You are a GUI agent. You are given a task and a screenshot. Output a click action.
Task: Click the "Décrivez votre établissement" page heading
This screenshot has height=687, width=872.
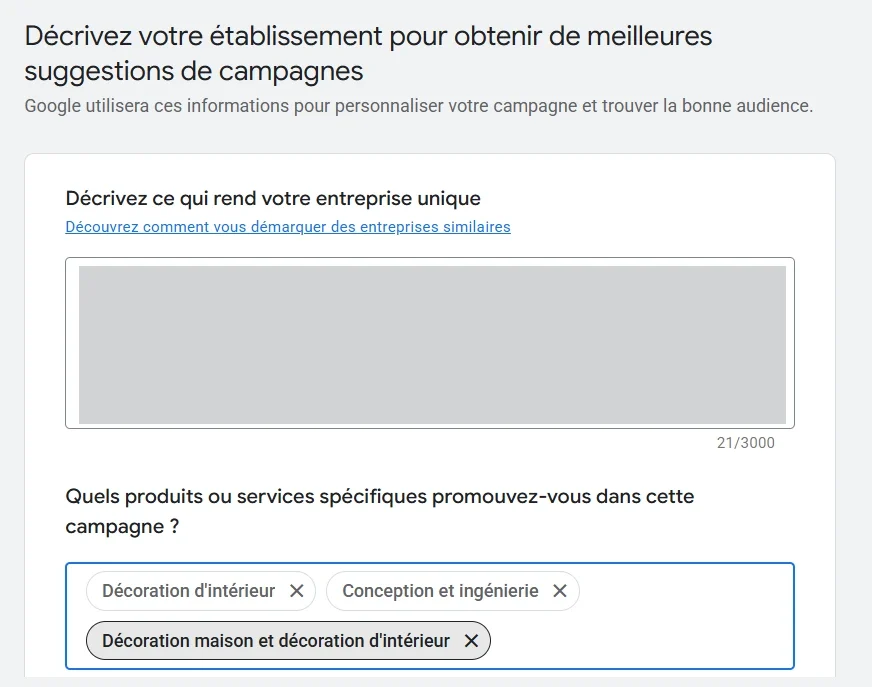coord(368,37)
